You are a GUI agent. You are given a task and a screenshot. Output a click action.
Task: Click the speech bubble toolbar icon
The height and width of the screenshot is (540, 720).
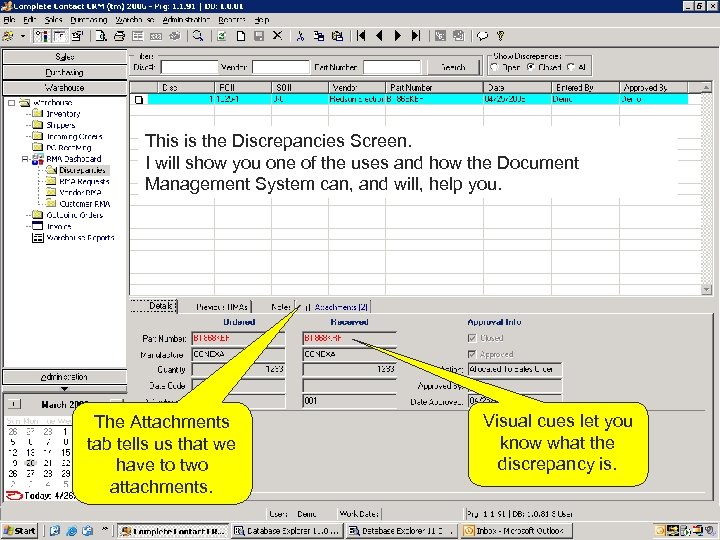(x=482, y=36)
